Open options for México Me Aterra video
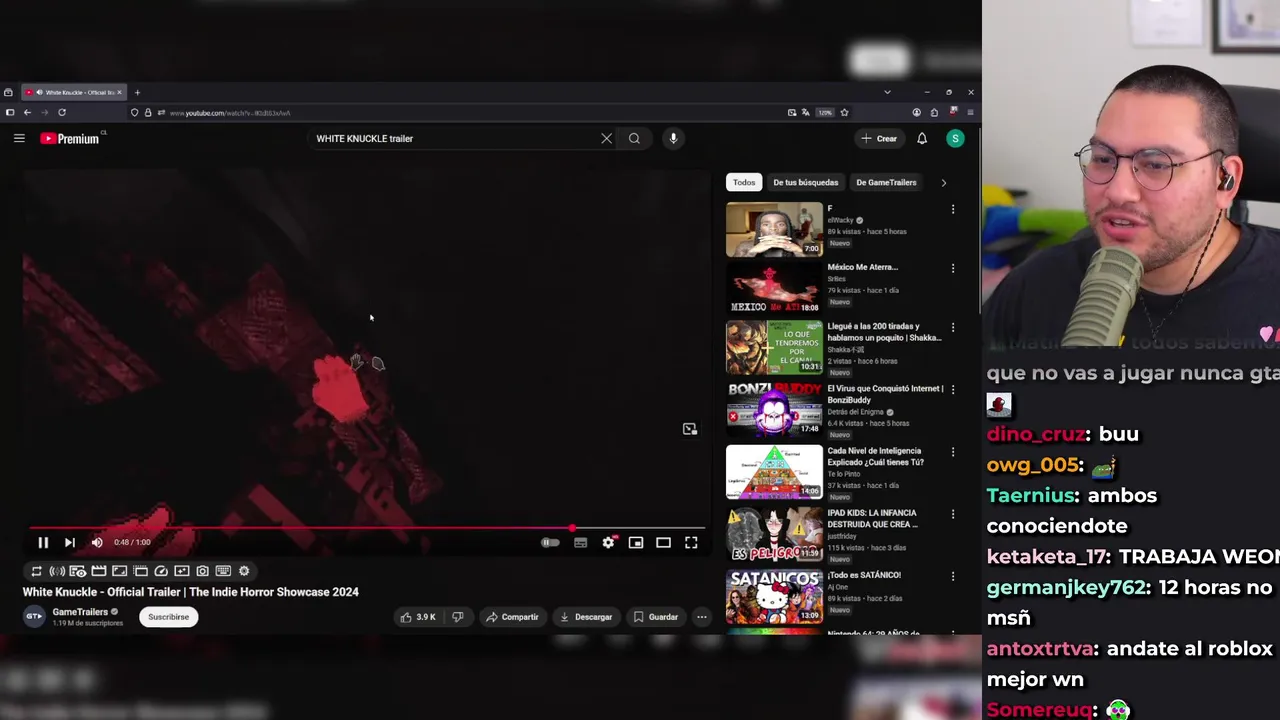Image resolution: width=1280 pixels, height=720 pixels. [953, 268]
